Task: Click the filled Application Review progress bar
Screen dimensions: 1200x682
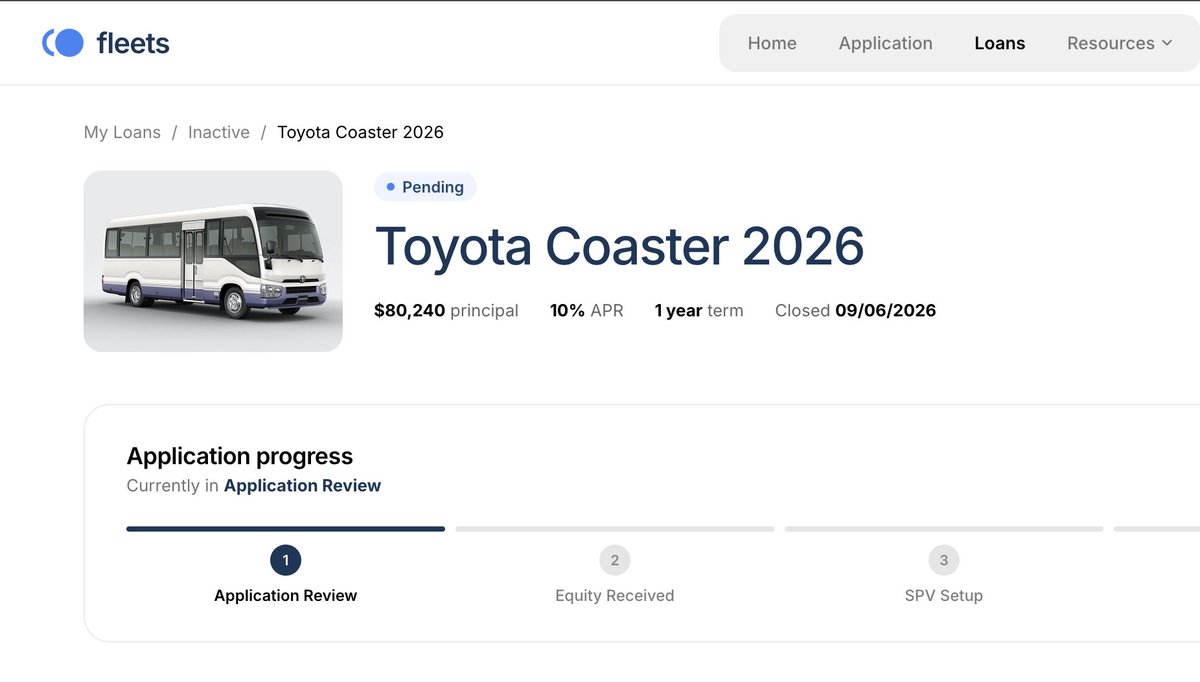Action: tap(285, 529)
